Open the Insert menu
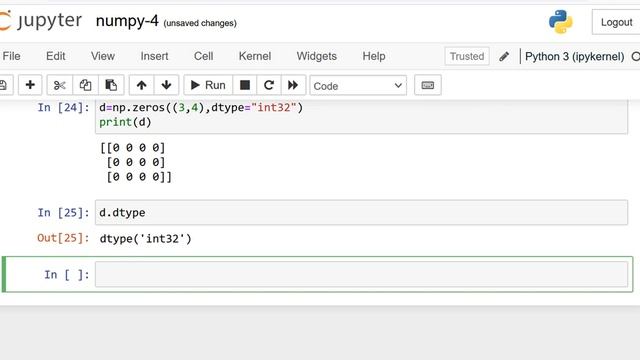The width and height of the screenshot is (640, 360). (154, 56)
